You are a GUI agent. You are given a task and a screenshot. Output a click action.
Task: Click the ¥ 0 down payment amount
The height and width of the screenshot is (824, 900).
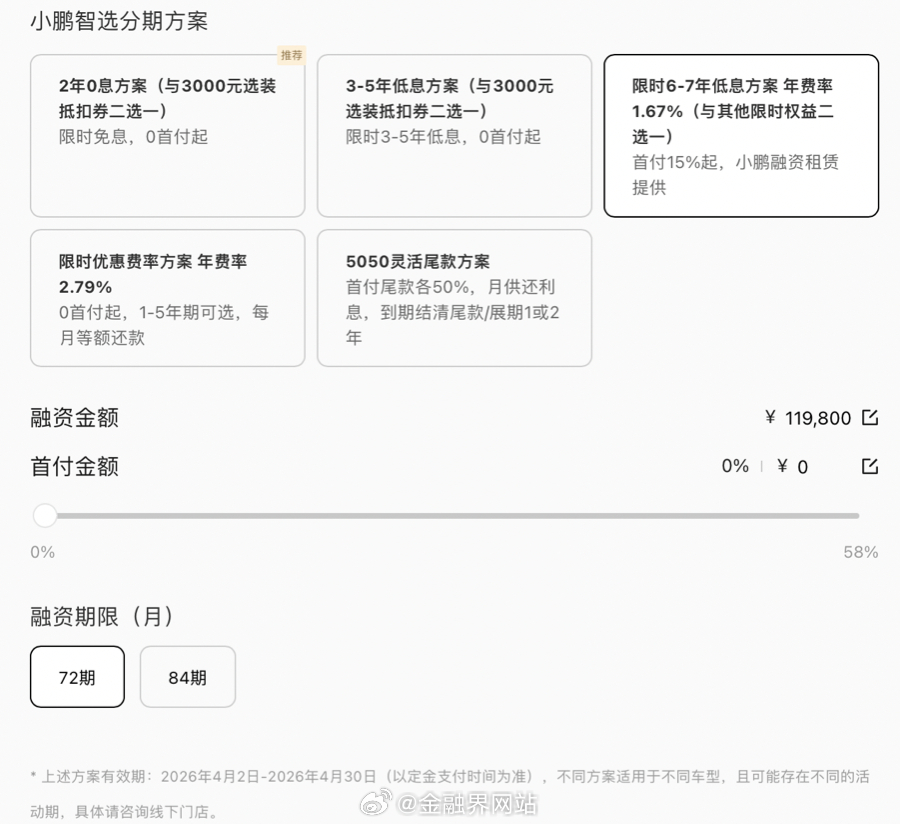tap(792, 467)
